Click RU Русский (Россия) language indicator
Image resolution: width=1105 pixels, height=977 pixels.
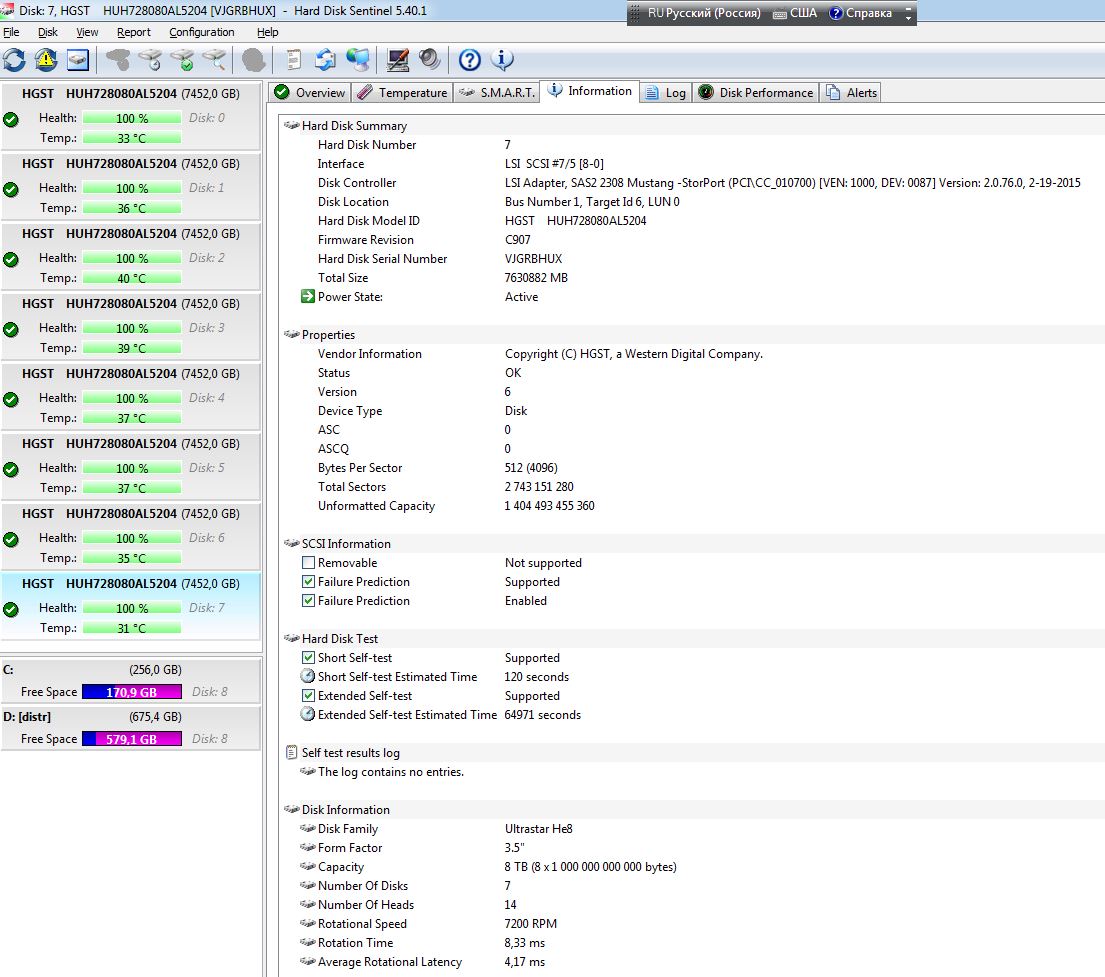coord(704,13)
